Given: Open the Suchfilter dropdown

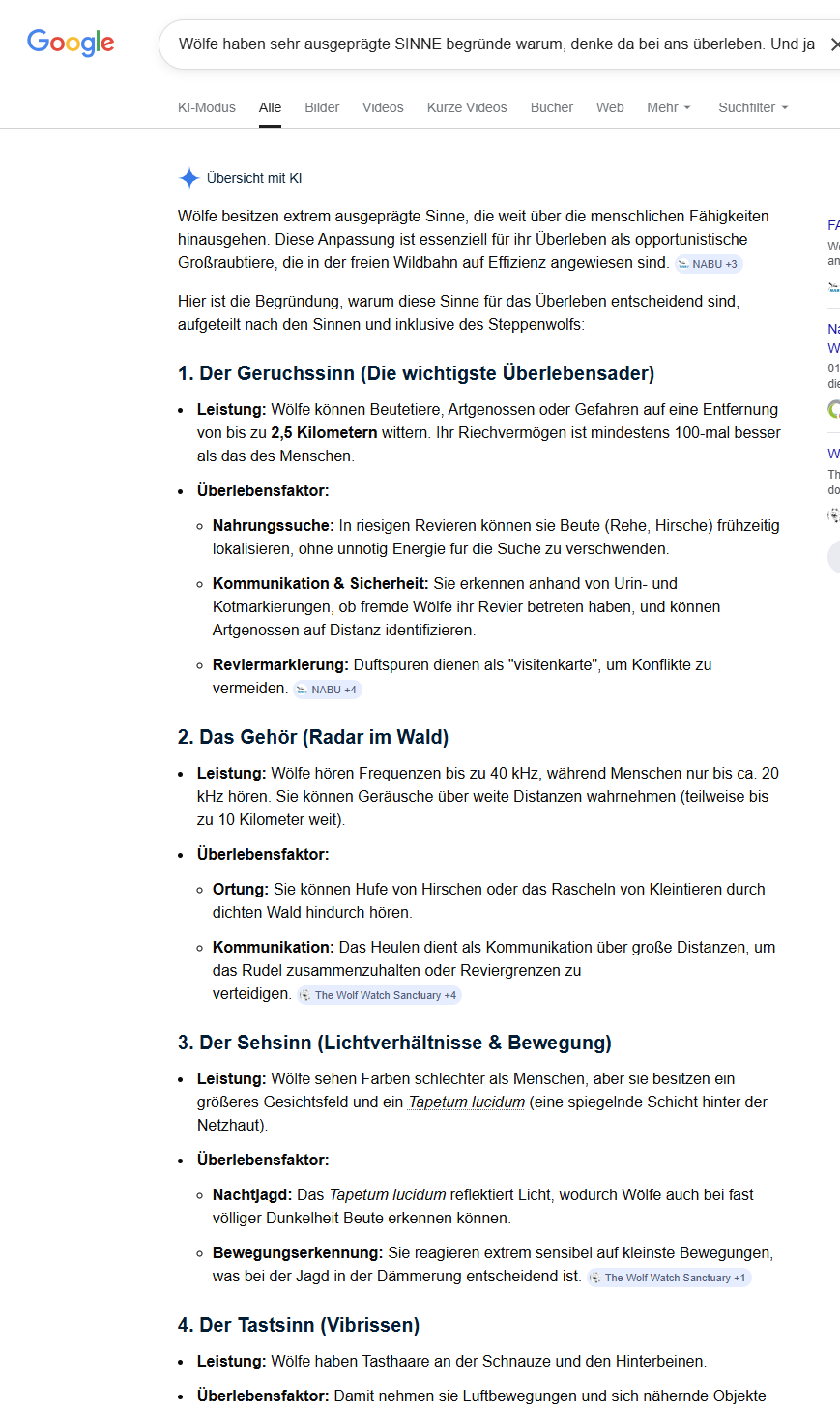Looking at the screenshot, I should tap(753, 107).
